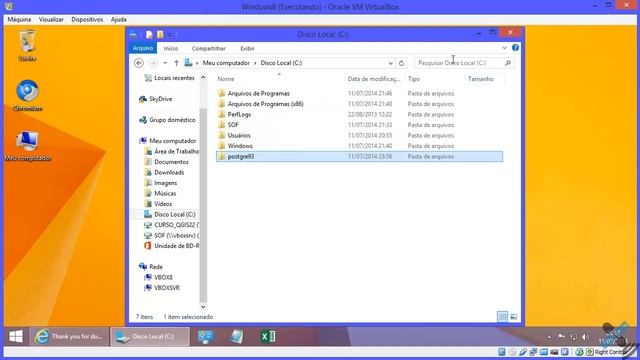
Task: Open VirtualBox Máquina menu
Action: (19, 20)
